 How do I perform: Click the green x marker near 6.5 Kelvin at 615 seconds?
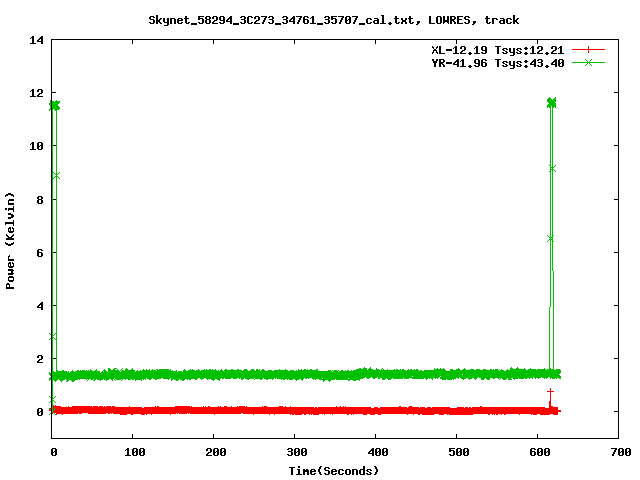point(550,239)
